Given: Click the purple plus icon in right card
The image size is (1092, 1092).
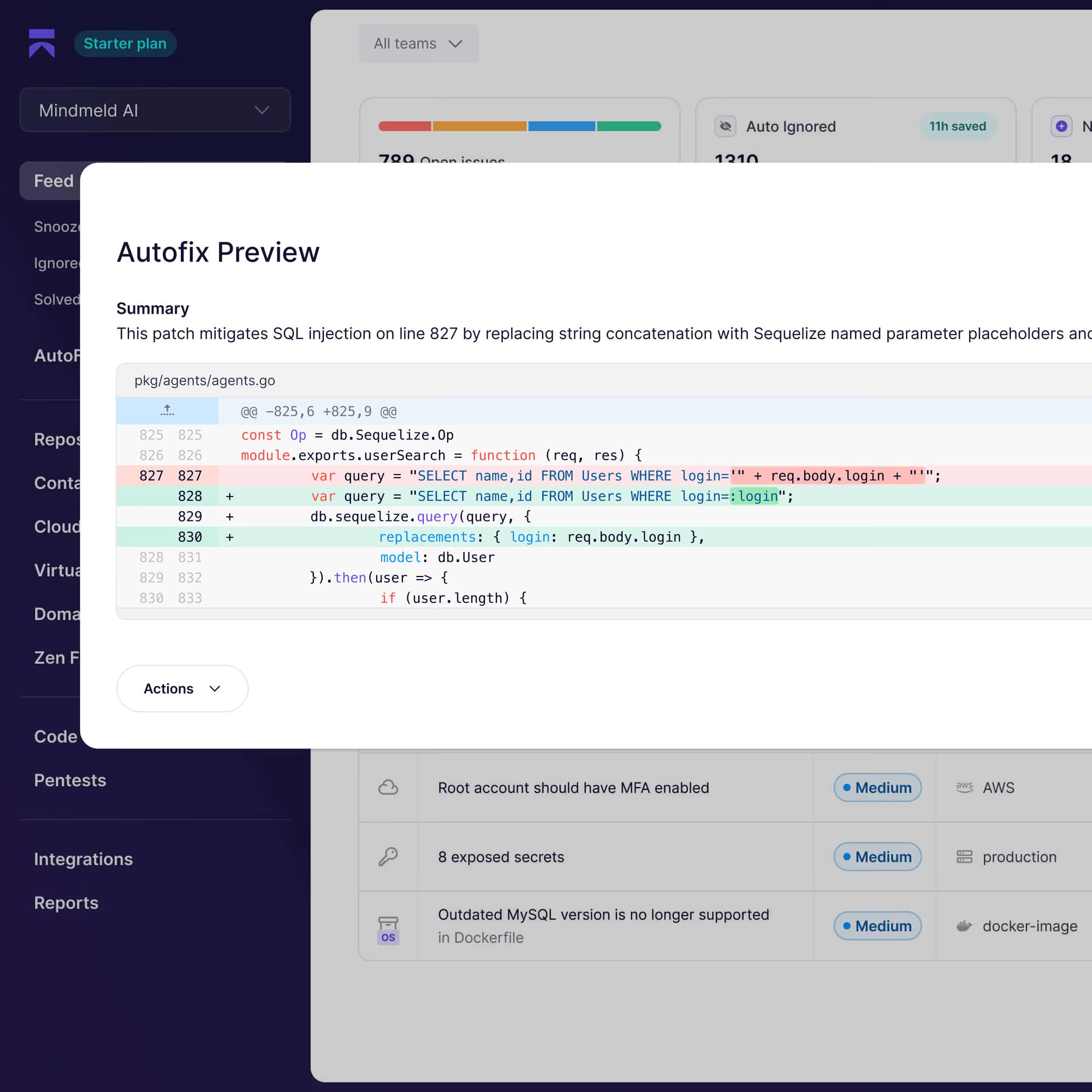Looking at the screenshot, I should (x=1061, y=126).
